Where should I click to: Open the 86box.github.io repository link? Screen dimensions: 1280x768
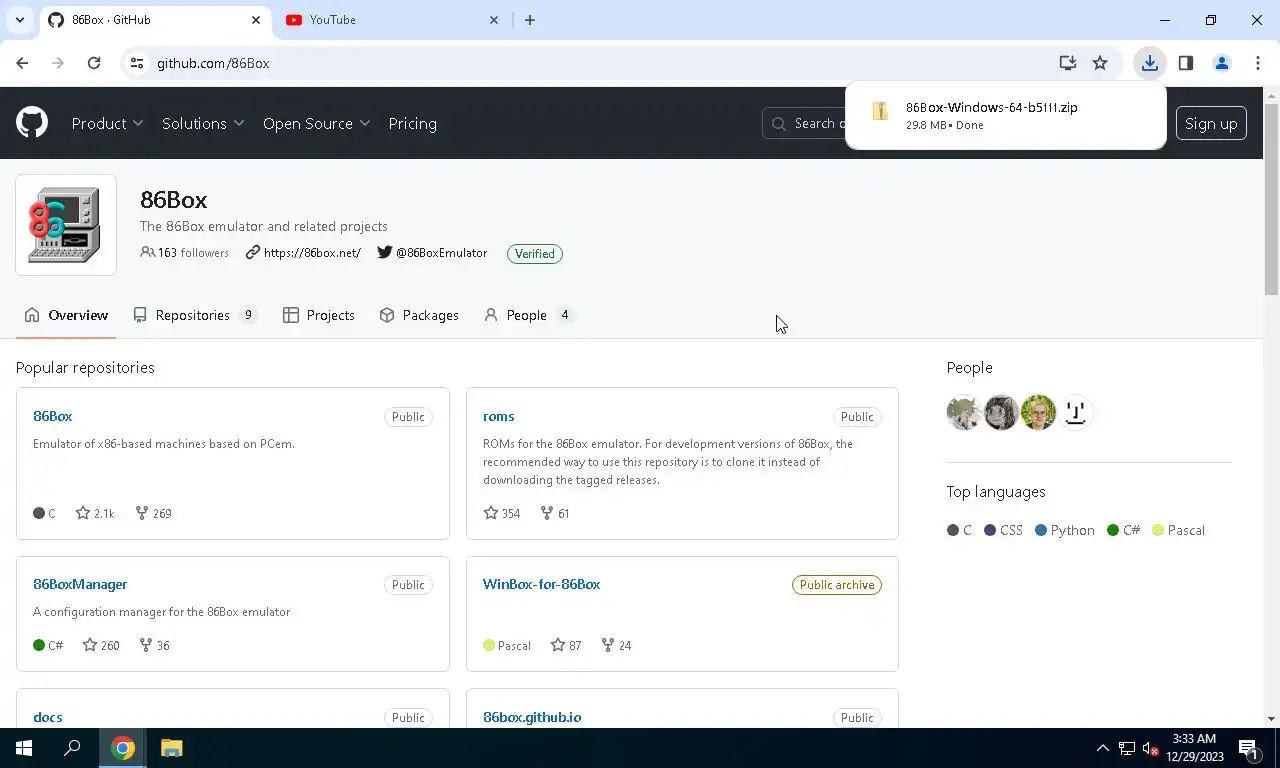pos(532,717)
